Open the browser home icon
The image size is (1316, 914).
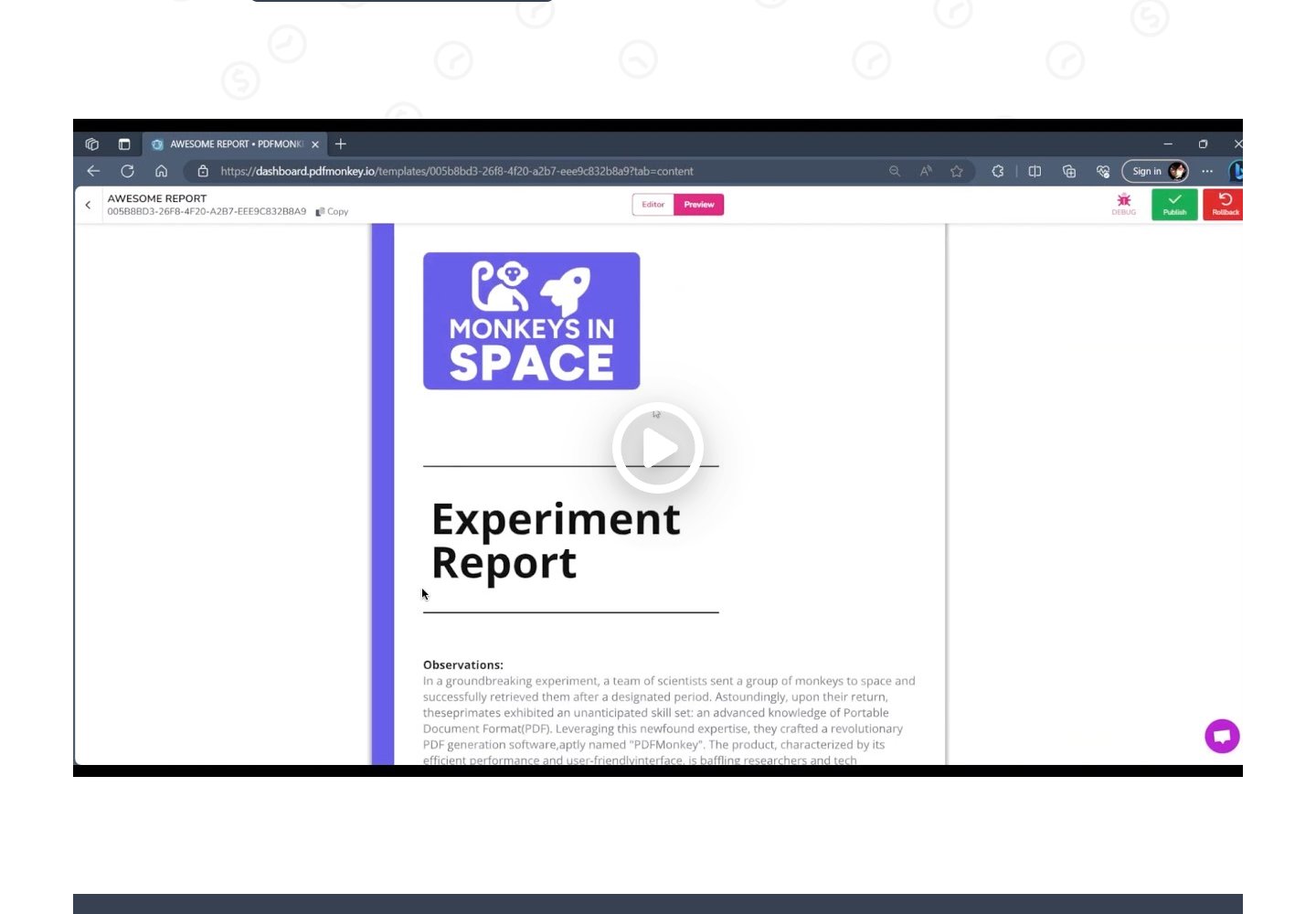pos(161,171)
